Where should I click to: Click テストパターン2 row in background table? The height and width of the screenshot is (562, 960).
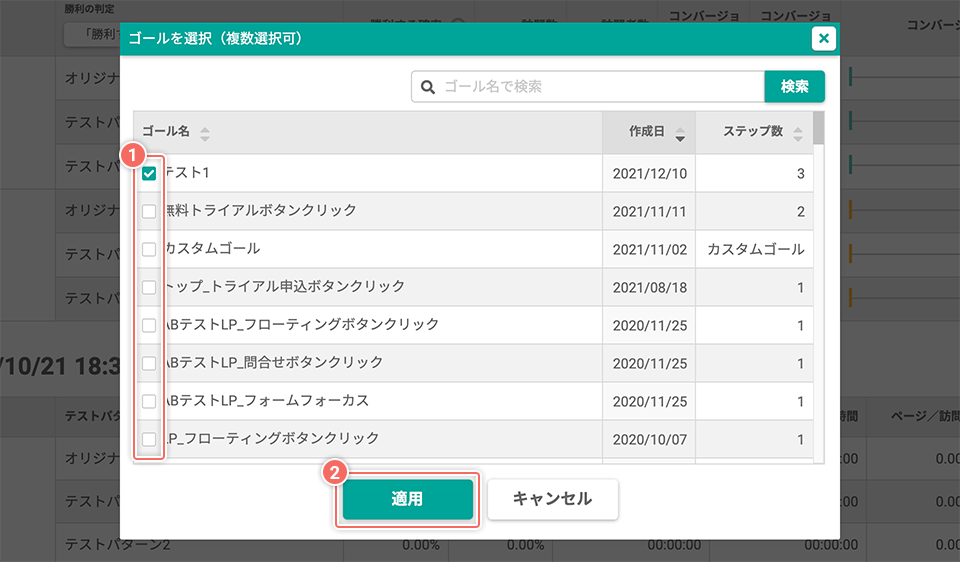pyautogui.click(x=118, y=545)
